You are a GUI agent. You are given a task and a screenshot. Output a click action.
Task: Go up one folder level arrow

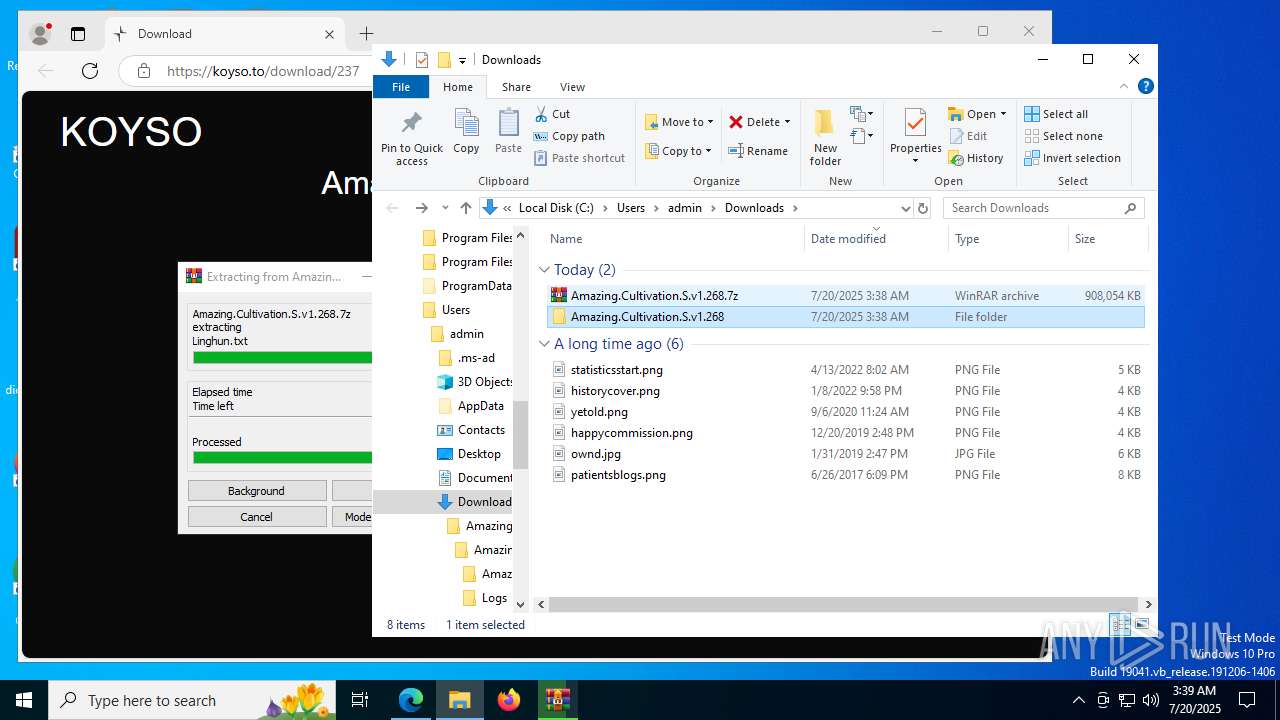point(466,208)
